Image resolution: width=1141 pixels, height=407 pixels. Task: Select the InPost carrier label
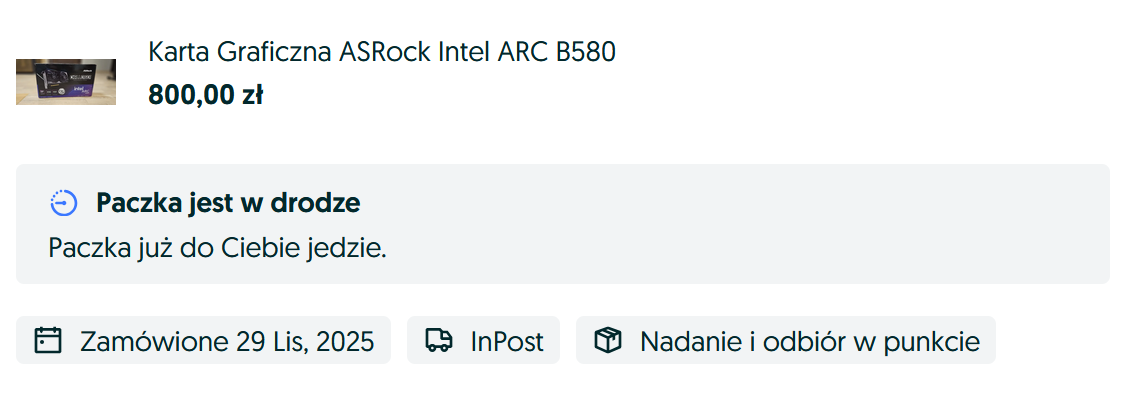coord(507,341)
